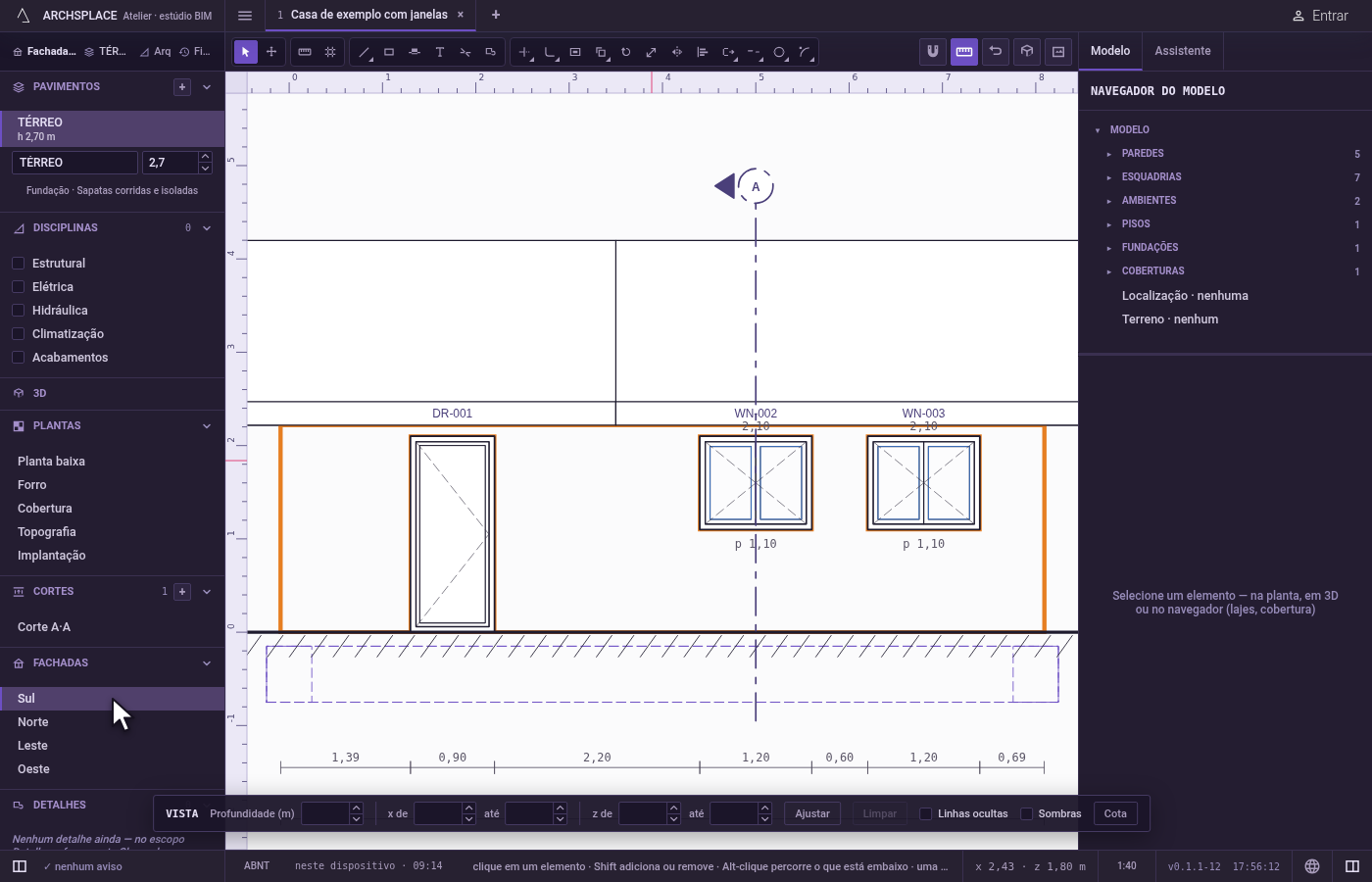Screen dimensions: 1372x882
Task: Toggle the magnet snap button
Action: point(933,52)
